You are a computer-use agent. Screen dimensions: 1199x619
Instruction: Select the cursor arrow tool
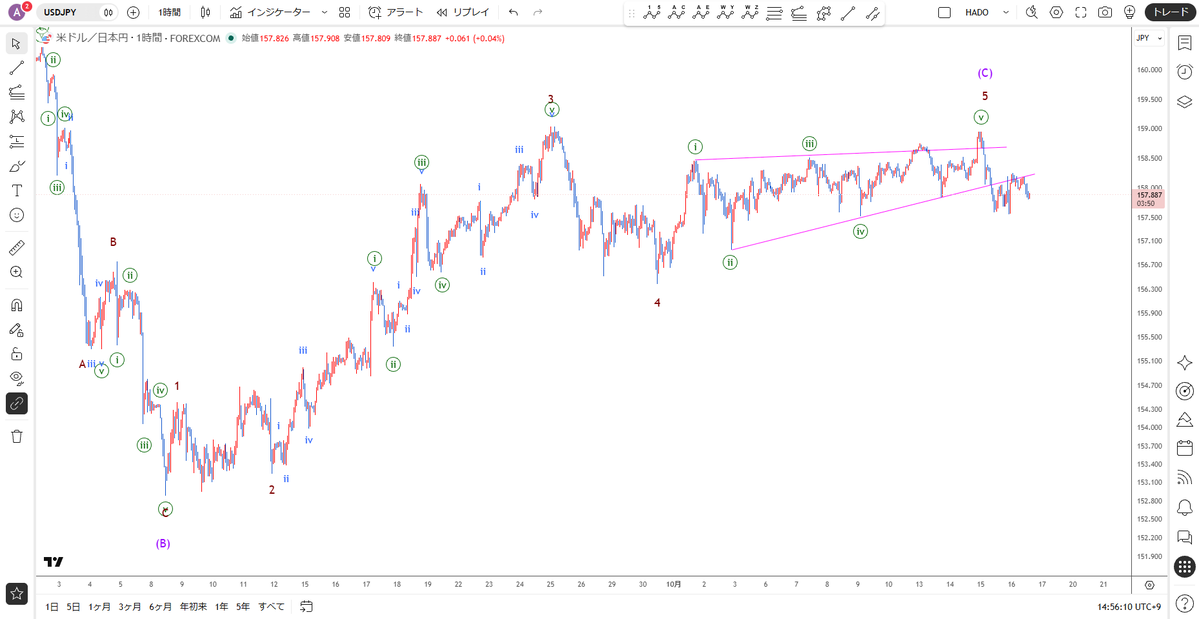[x=17, y=43]
